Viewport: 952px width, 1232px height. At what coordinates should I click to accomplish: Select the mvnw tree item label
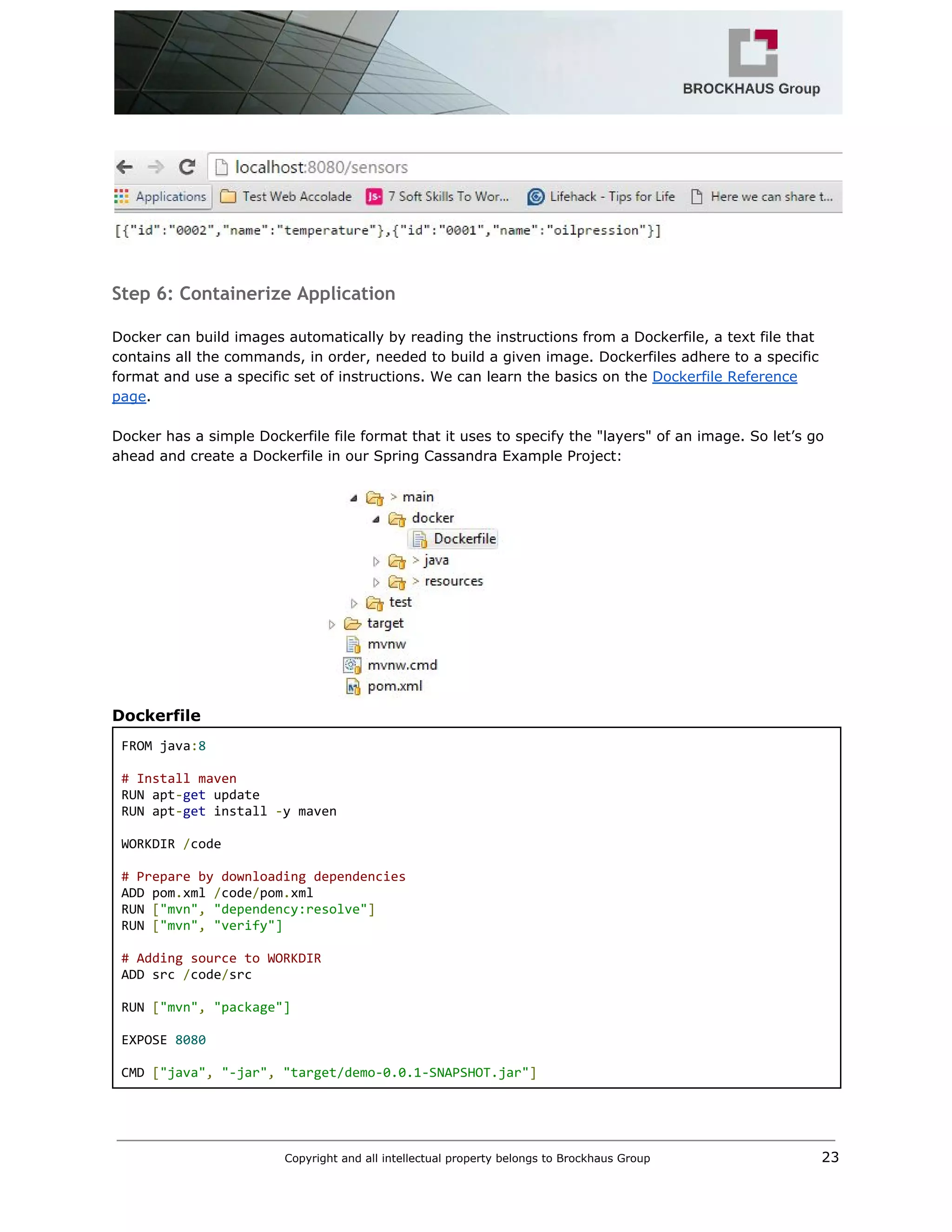(387, 645)
